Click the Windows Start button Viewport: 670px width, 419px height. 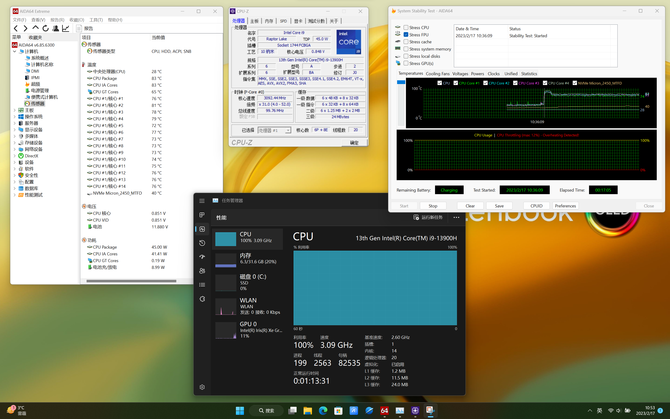point(240,410)
